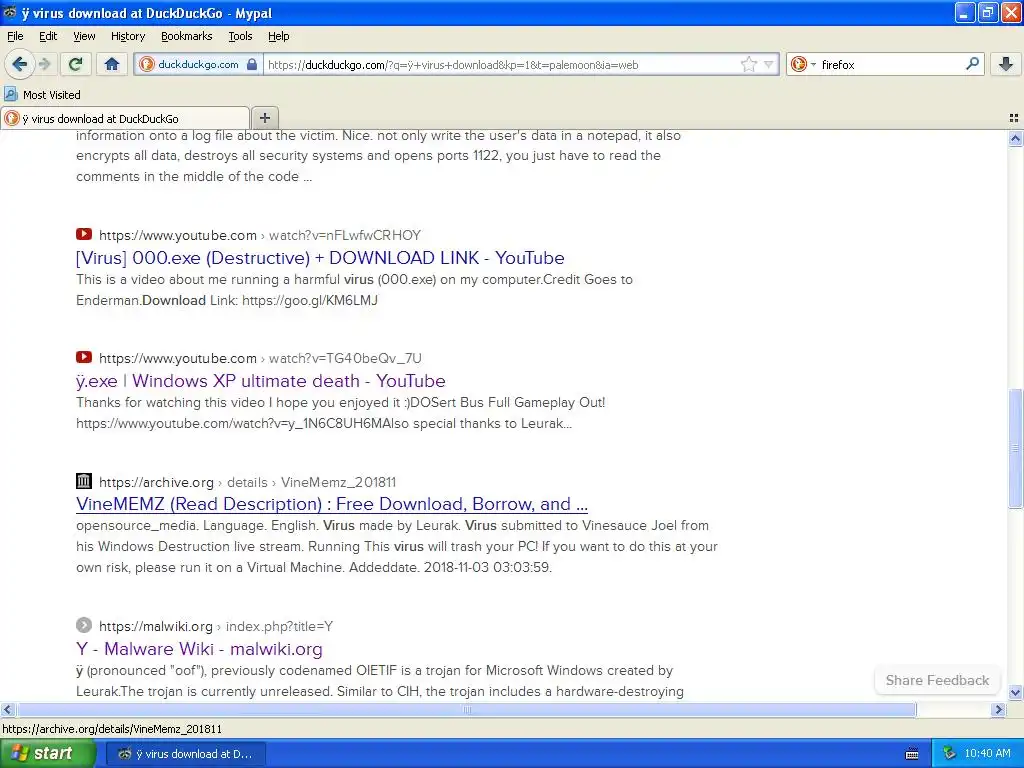Open the History menu
Image resolution: width=1024 pixels, height=768 pixels.
[128, 36]
